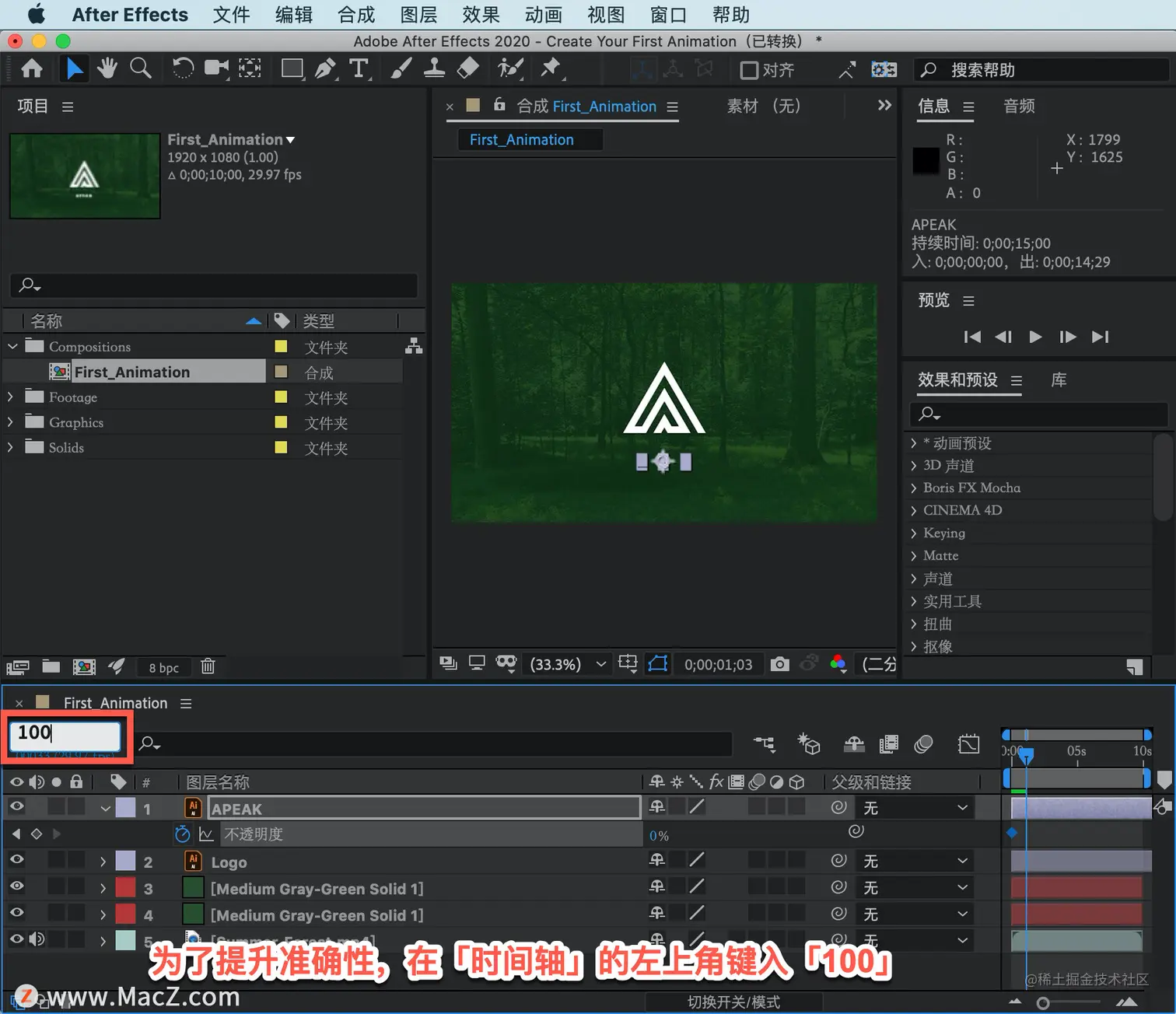Toggle motion blur switch in timeline header
Viewport: 1176px width, 1014px height.
click(923, 744)
